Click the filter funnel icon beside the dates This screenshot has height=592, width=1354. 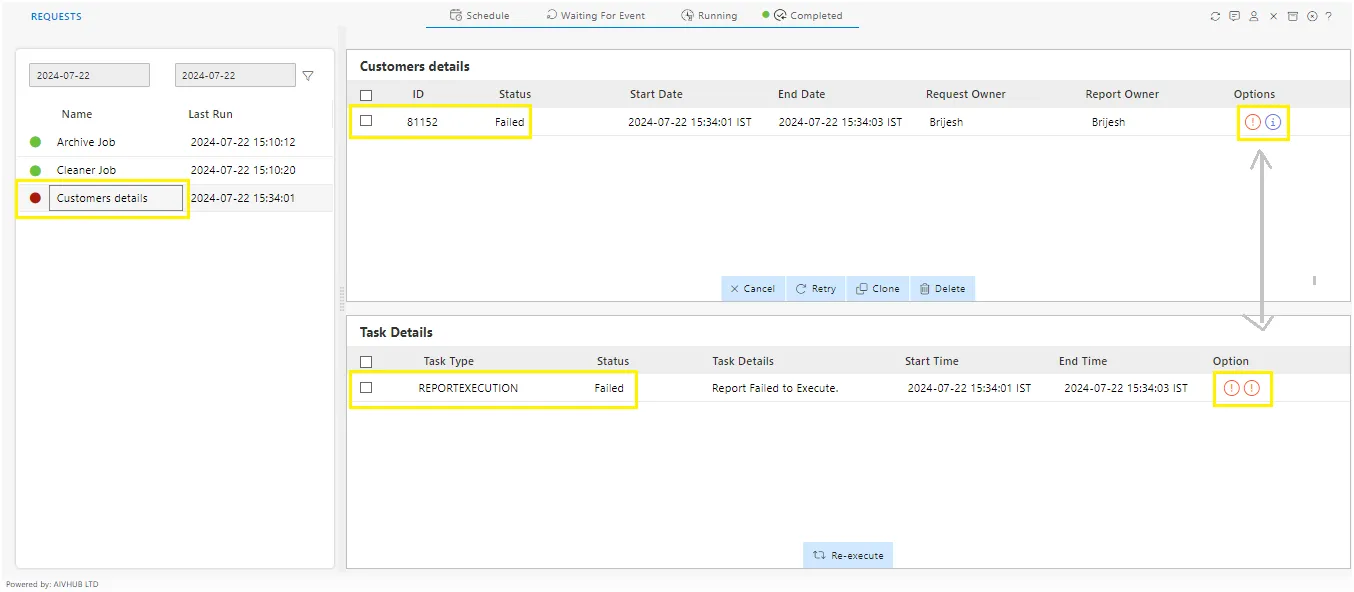(x=308, y=75)
